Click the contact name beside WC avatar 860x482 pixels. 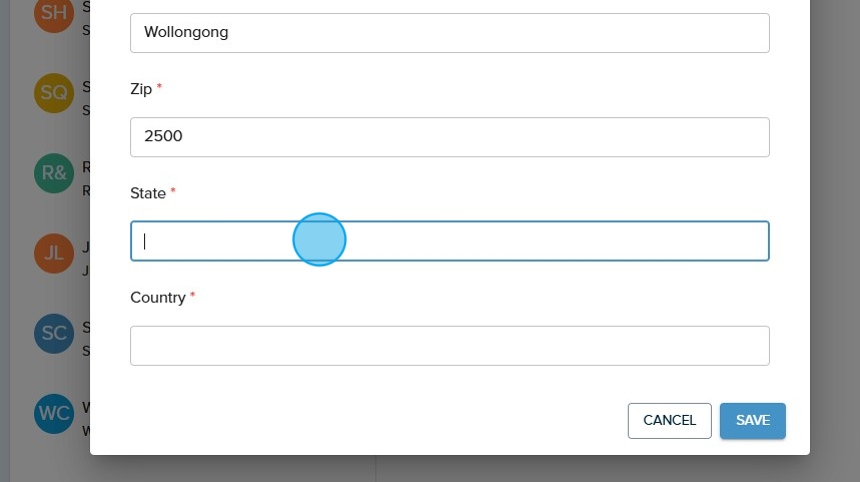pos(85,407)
